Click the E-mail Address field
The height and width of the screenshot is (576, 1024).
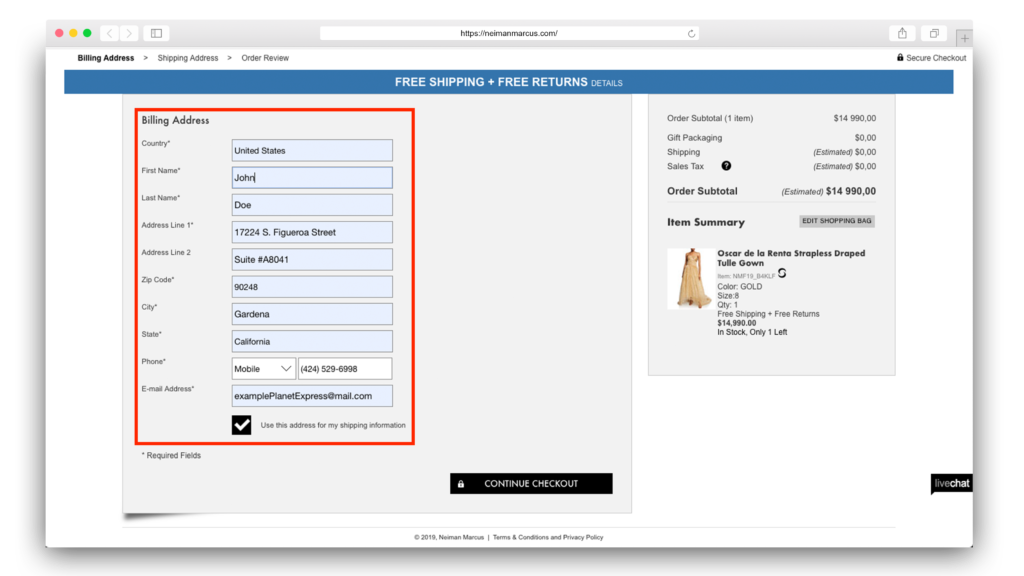[312, 396]
